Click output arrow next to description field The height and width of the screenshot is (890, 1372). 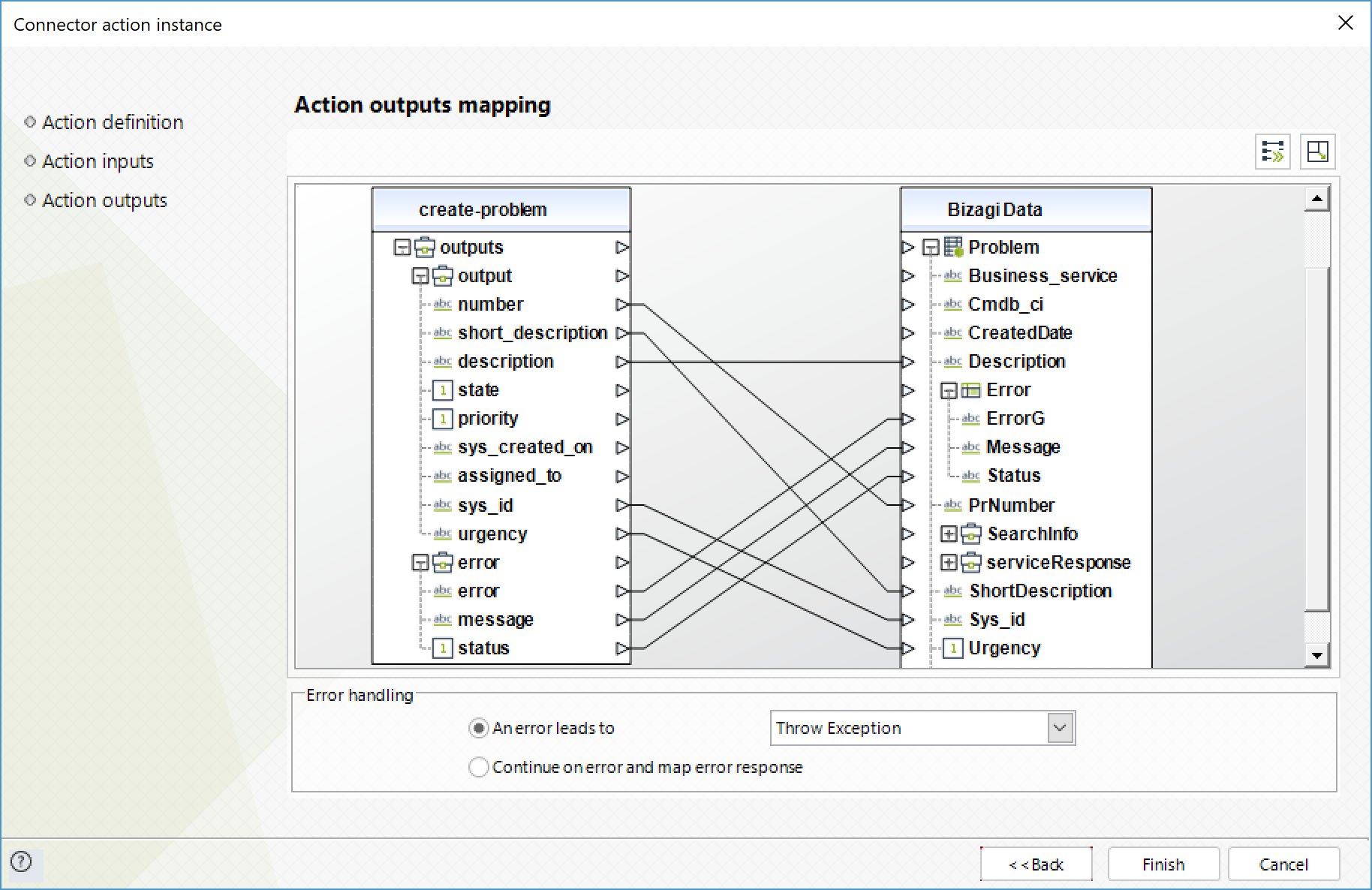point(622,362)
